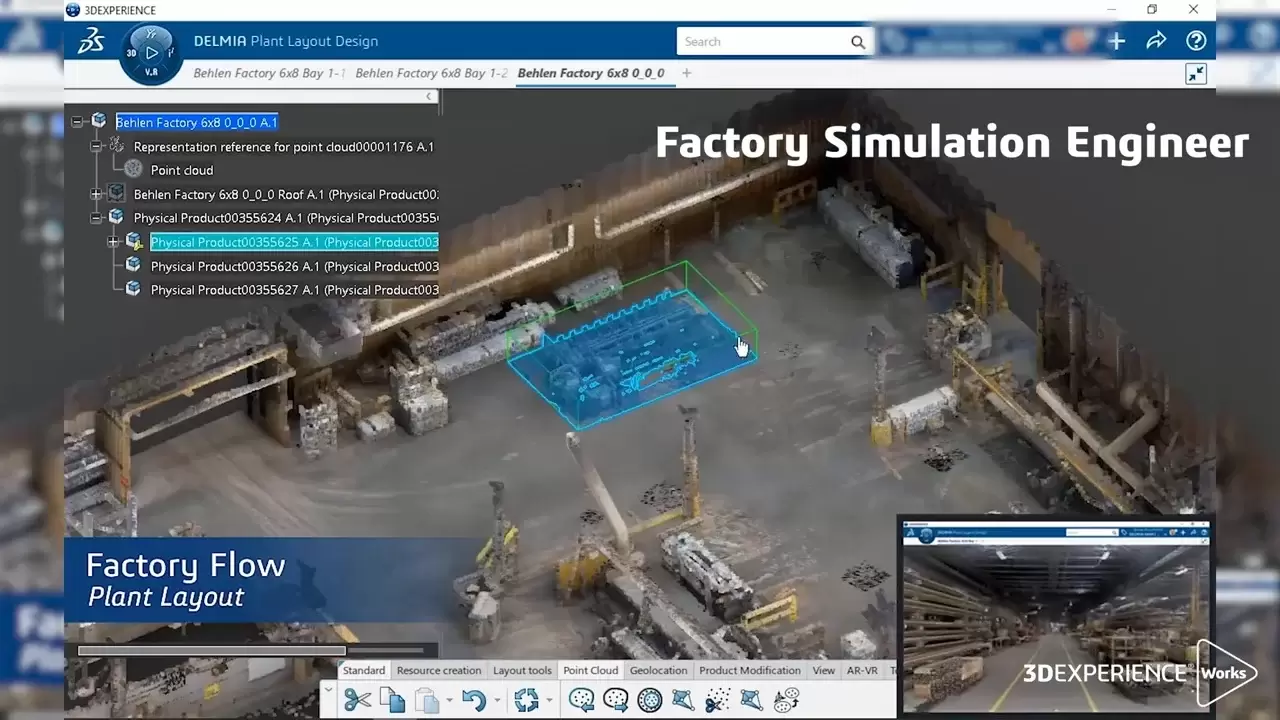Toggle fullscreen with the expand view icon

click(1196, 74)
